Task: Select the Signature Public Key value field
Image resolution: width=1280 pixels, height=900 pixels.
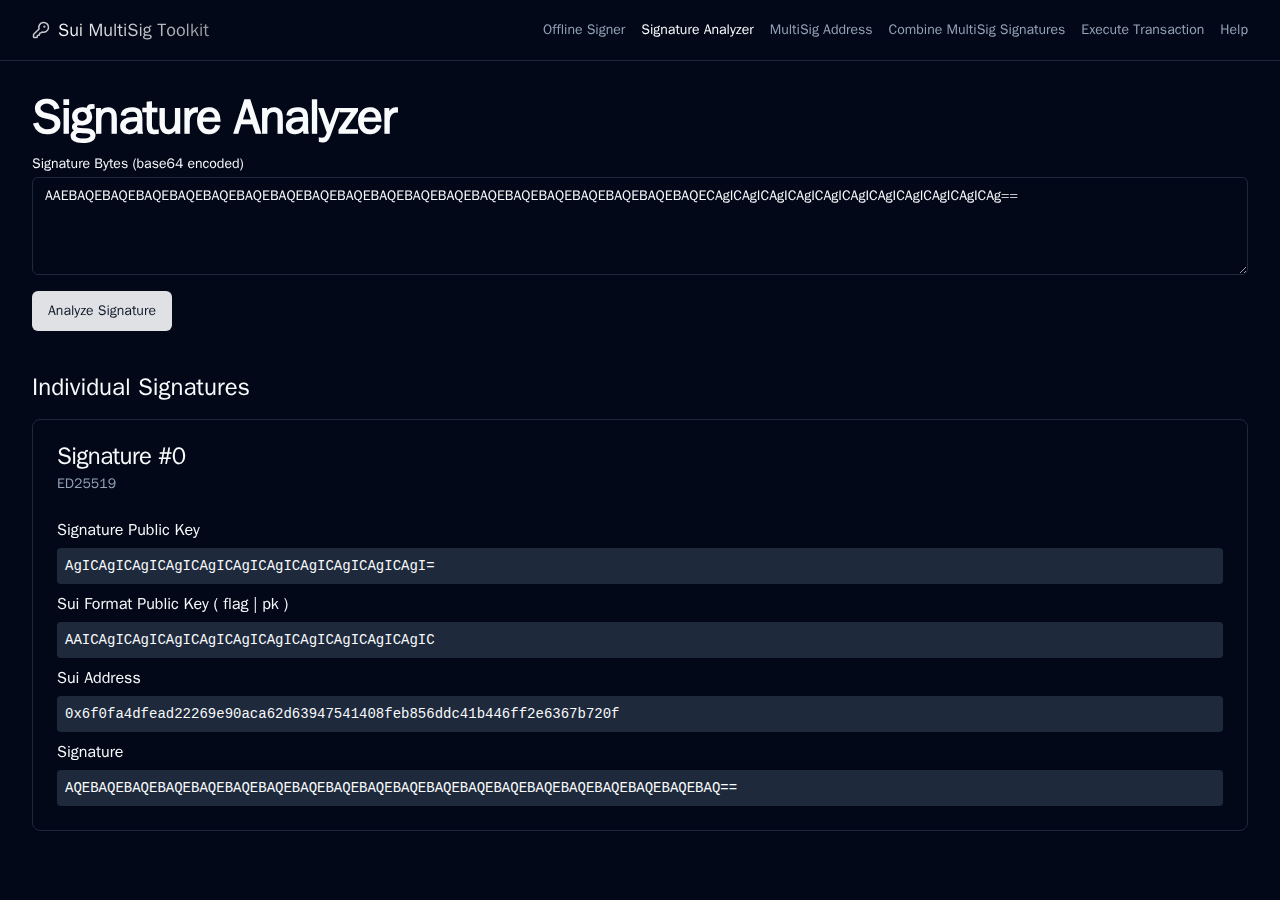Action: pyautogui.click(x=640, y=566)
